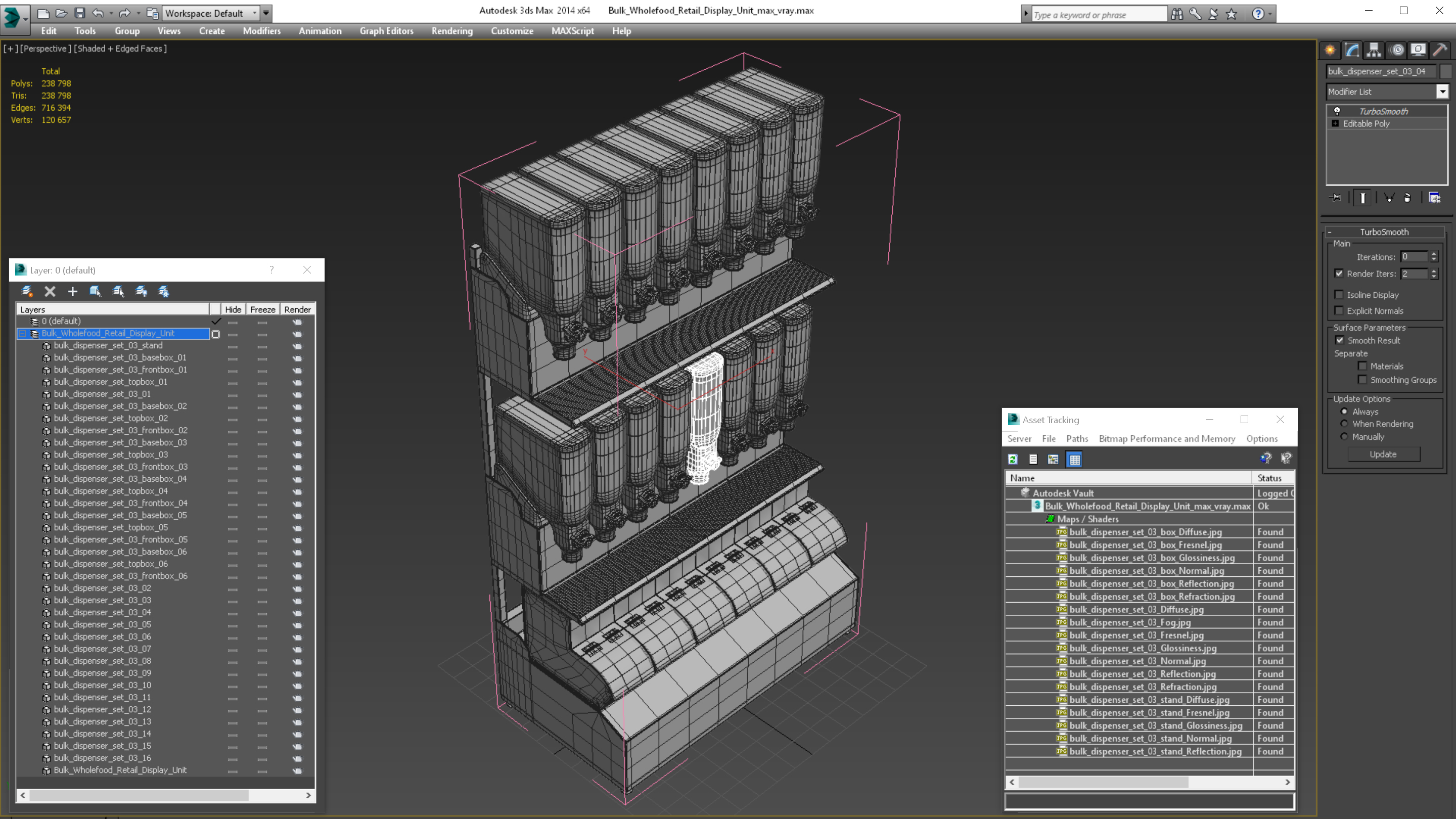The width and height of the screenshot is (1456, 819).
Task: Collapse Bulk_Wholefood_Retail_Display_Unit layer tree
Action: click(23, 334)
